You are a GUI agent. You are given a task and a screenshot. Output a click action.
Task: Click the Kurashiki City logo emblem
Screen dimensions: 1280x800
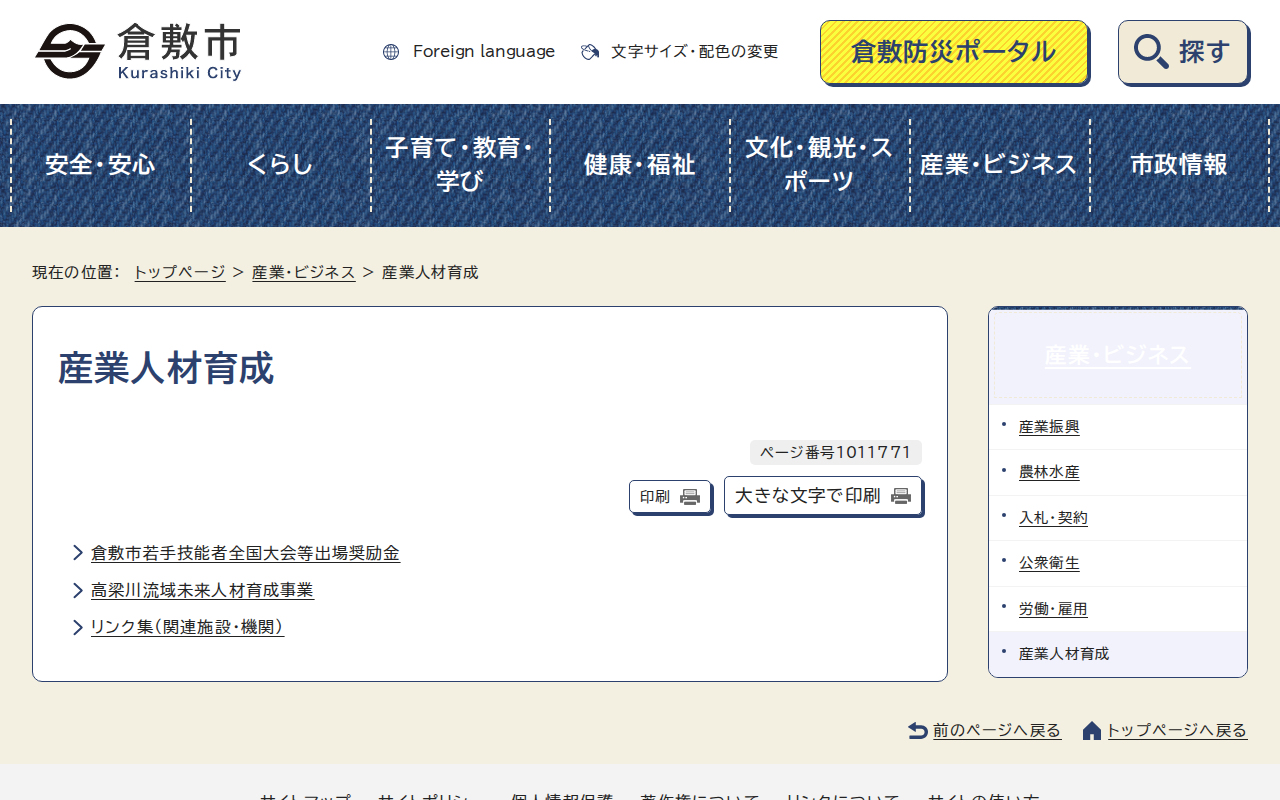pos(70,52)
